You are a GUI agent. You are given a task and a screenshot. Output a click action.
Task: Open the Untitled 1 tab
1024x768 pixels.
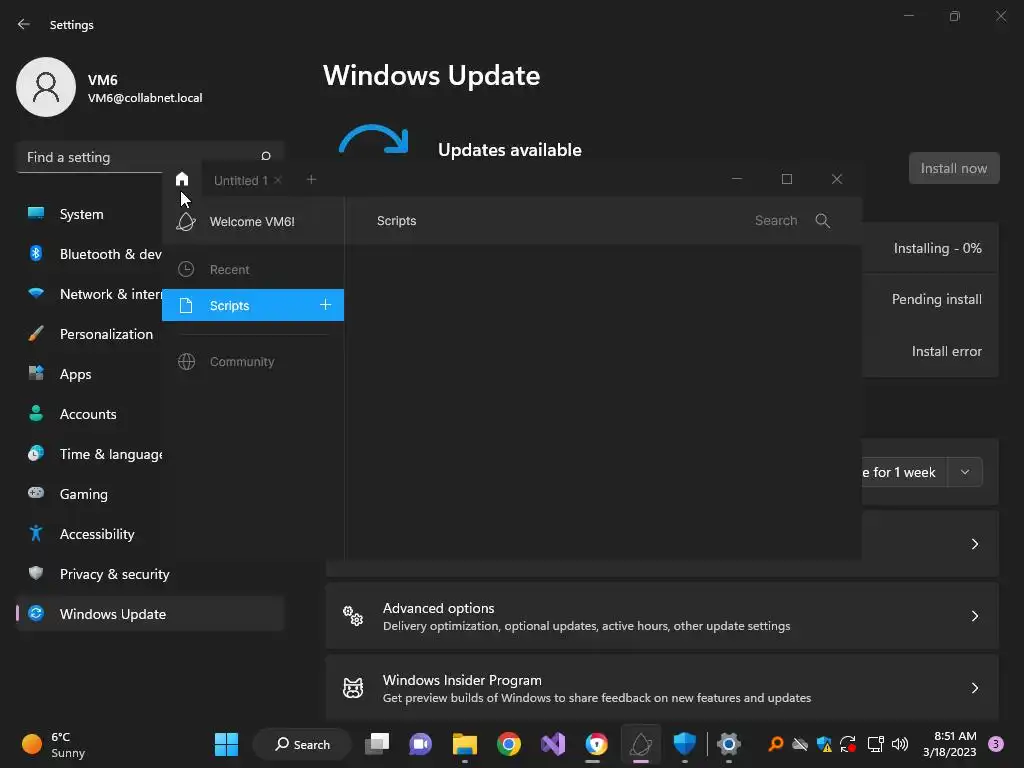pyautogui.click(x=240, y=180)
